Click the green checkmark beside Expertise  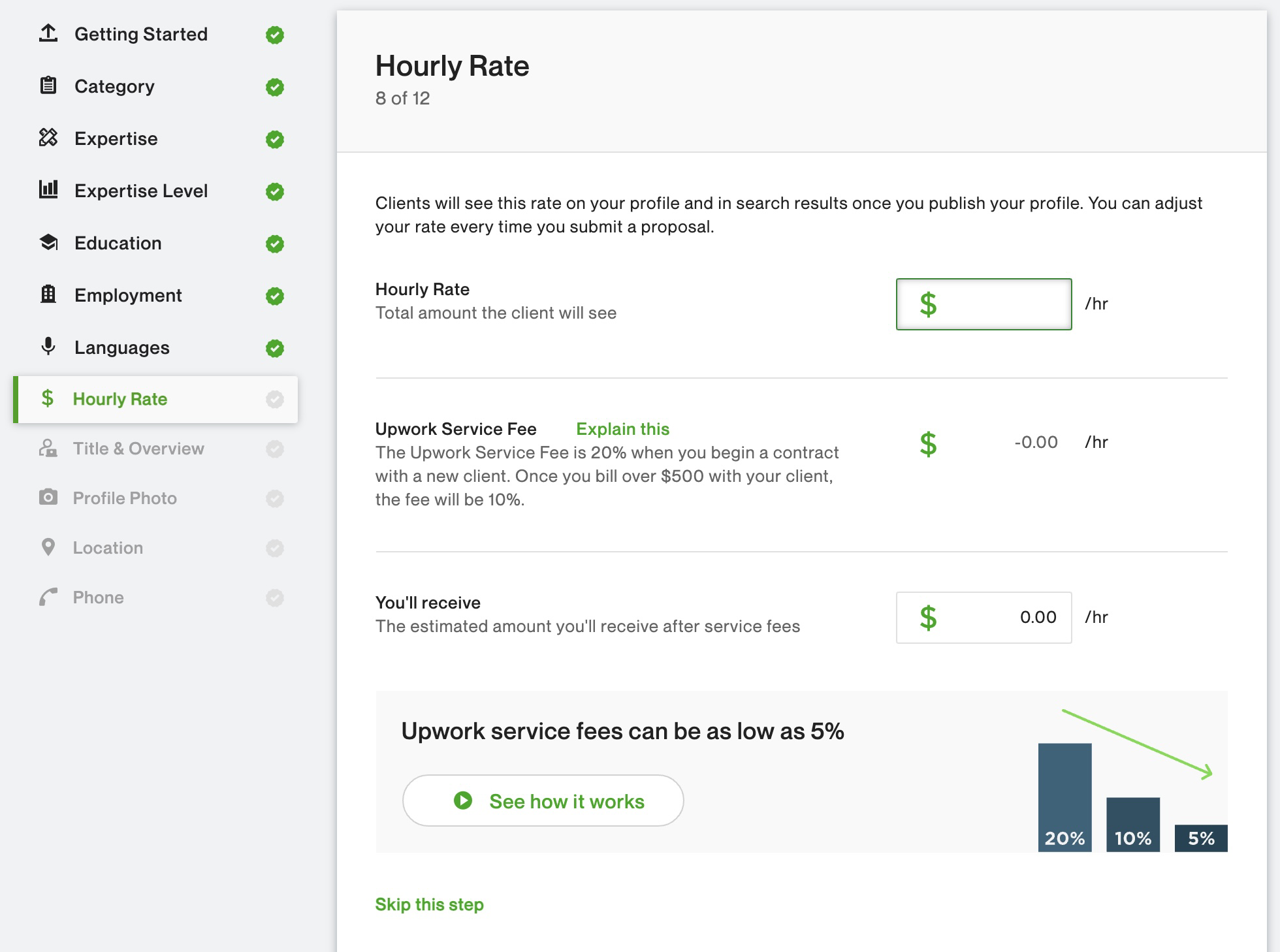tap(275, 139)
